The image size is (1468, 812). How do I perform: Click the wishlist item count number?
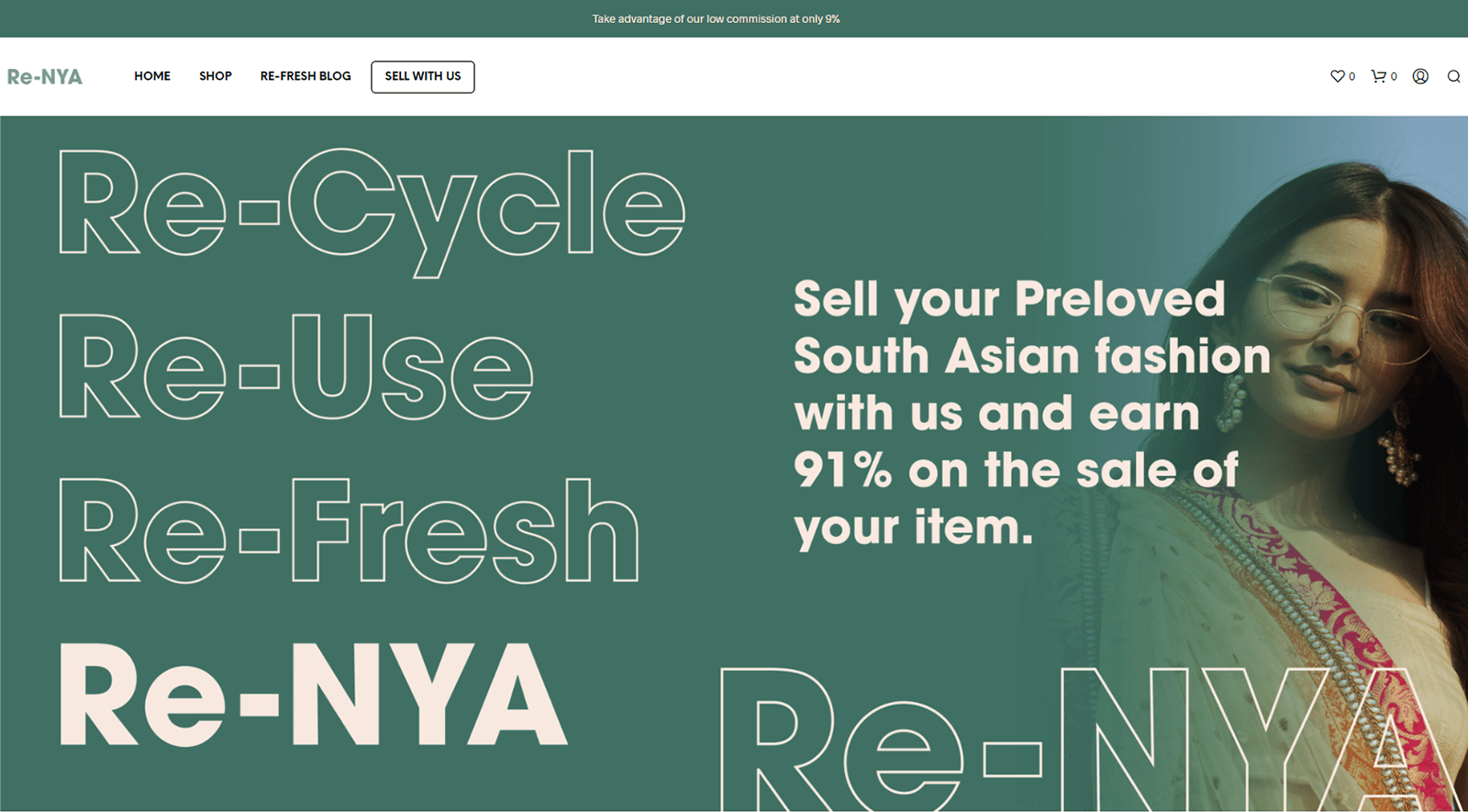click(x=1352, y=77)
